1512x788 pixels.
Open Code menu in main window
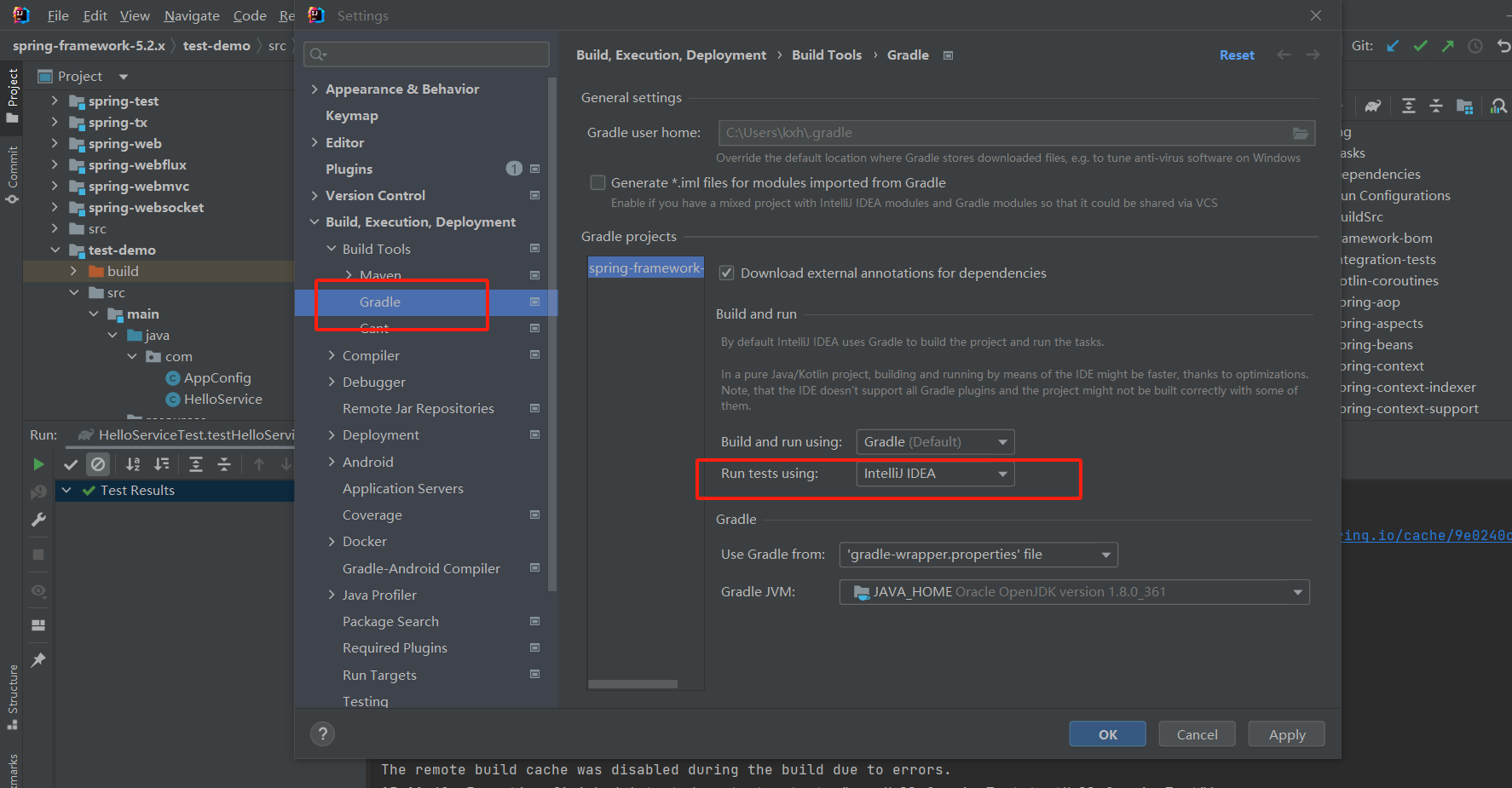tap(250, 15)
